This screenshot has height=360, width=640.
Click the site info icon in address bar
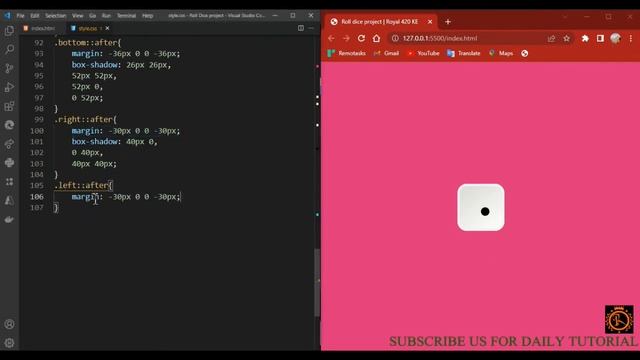tap(395, 38)
